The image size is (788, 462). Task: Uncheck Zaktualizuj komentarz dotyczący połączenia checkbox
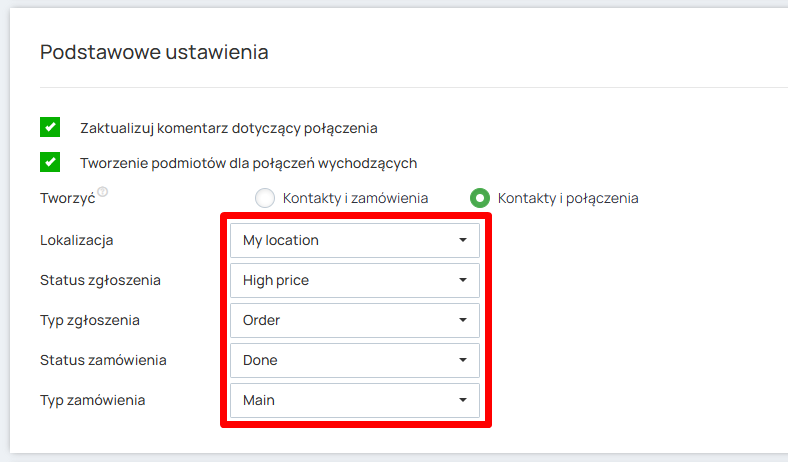[50, 128]
